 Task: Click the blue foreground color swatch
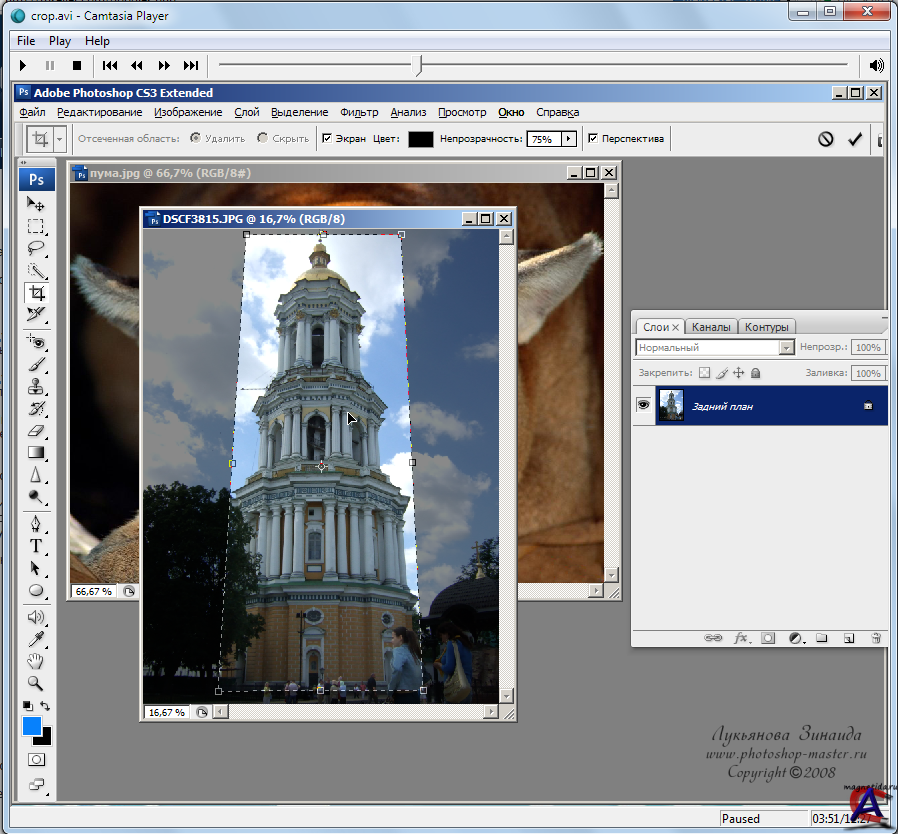pos(32,726)
